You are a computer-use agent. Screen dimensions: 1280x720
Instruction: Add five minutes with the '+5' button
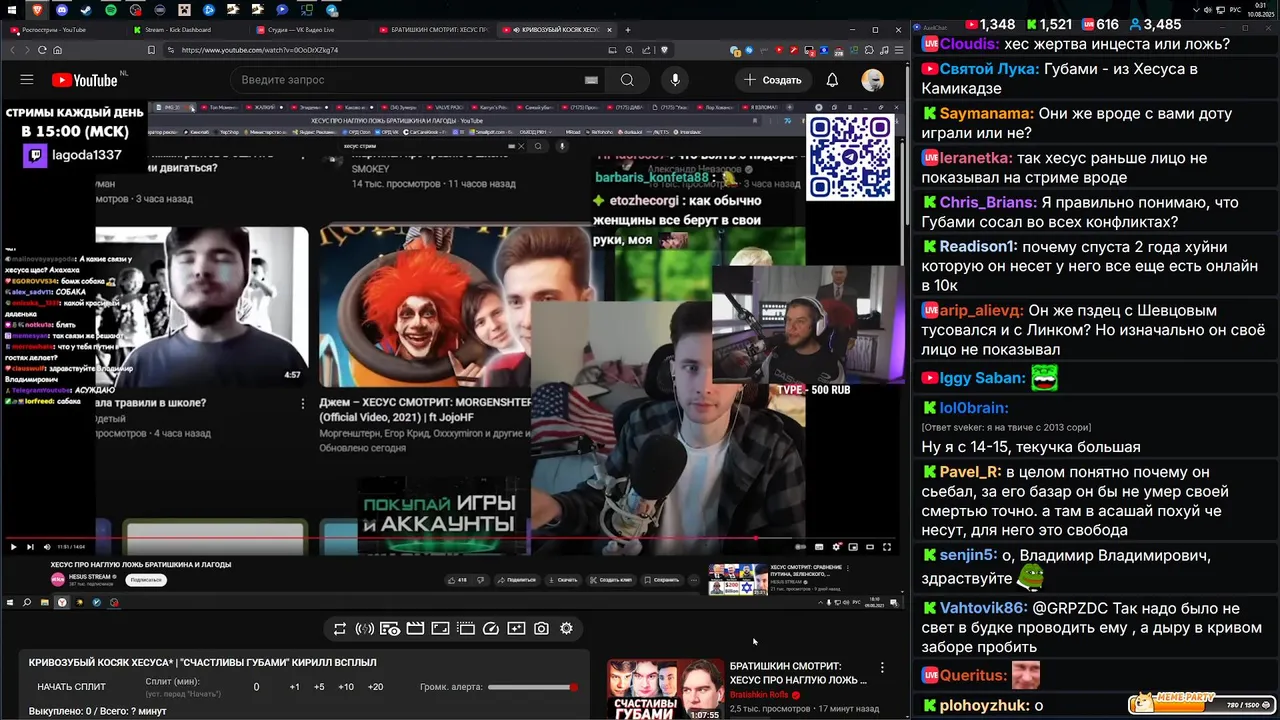(319, 687)
